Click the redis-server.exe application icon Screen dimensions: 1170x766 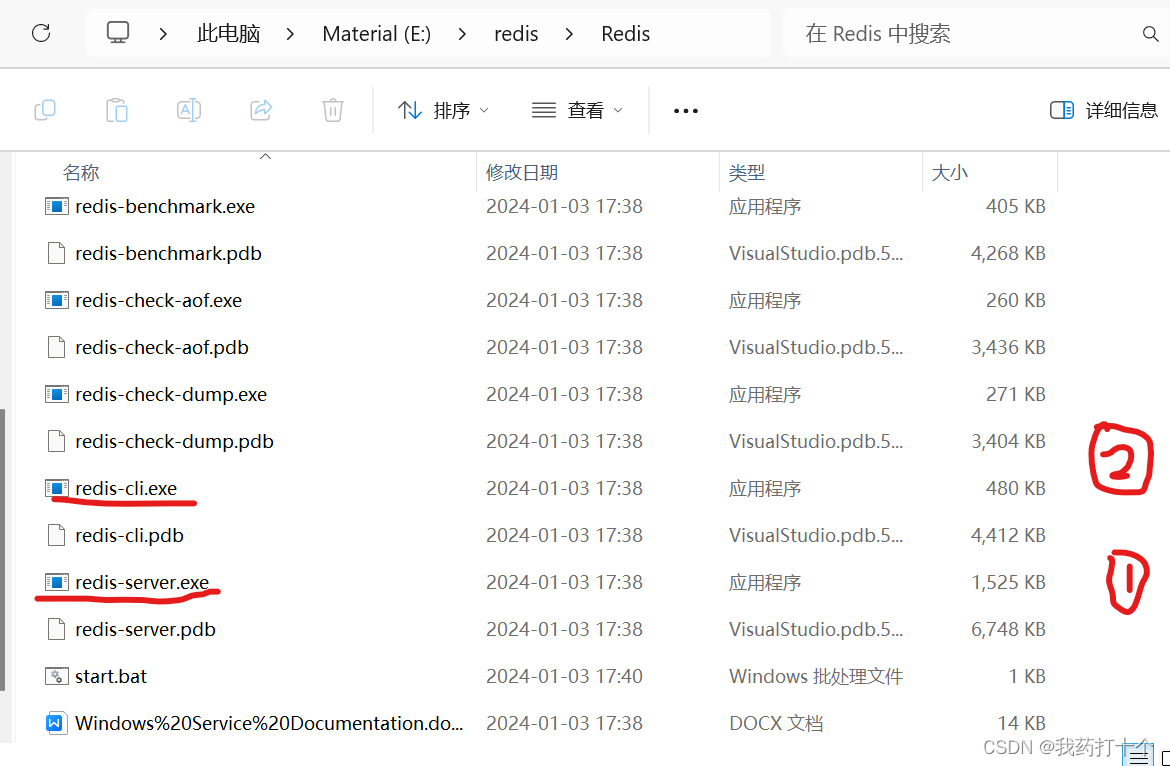click(x=57, y=583)
